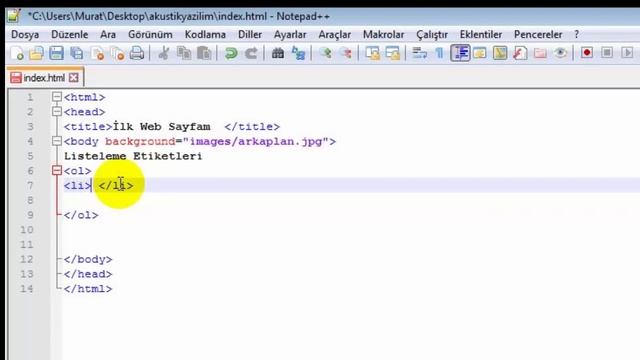Viewport: 640px width, 360px height.
Task: Place cursor on empty line 8
Action: point(351,200)
